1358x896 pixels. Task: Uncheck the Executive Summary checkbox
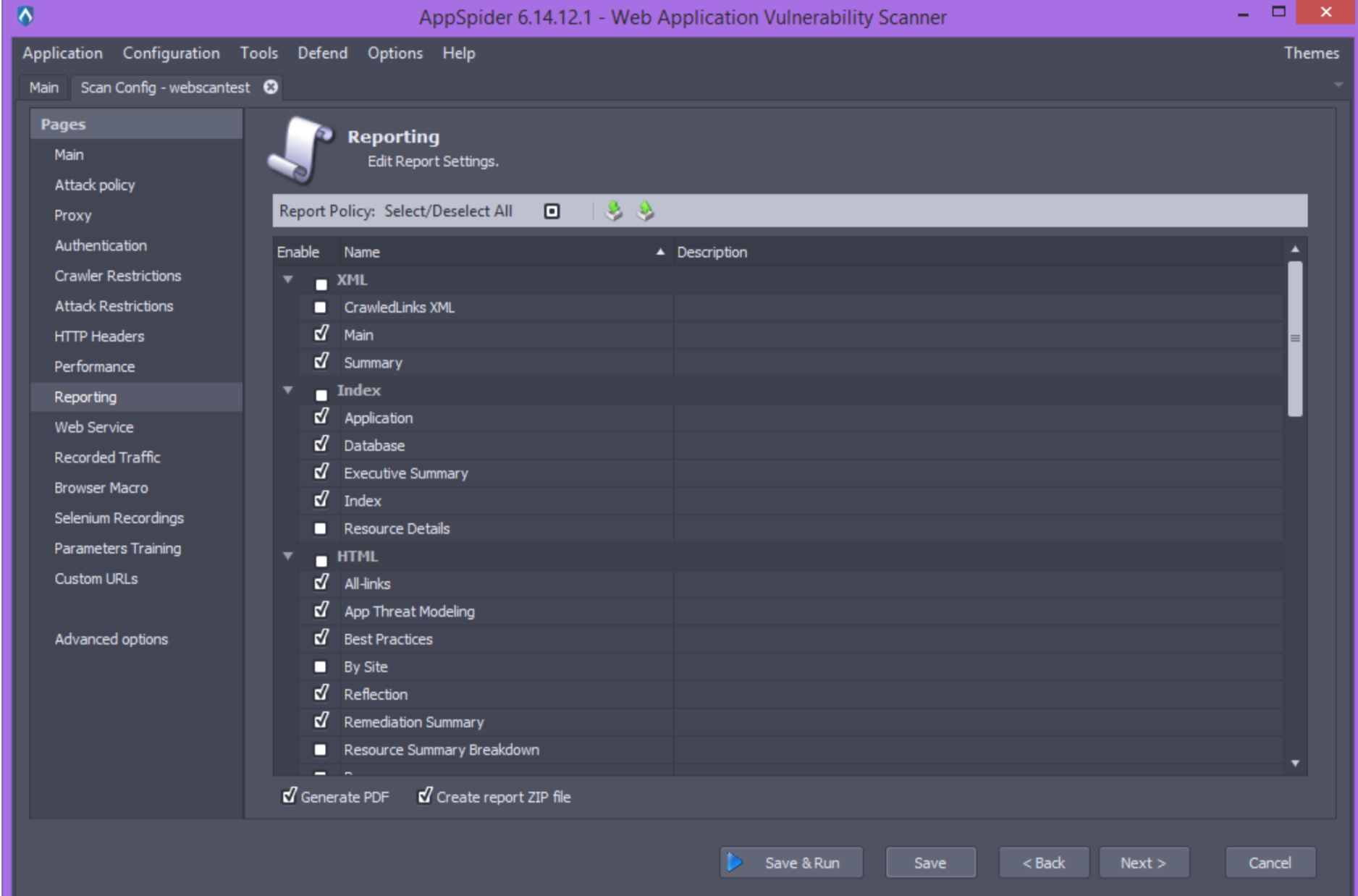point(321,472)
